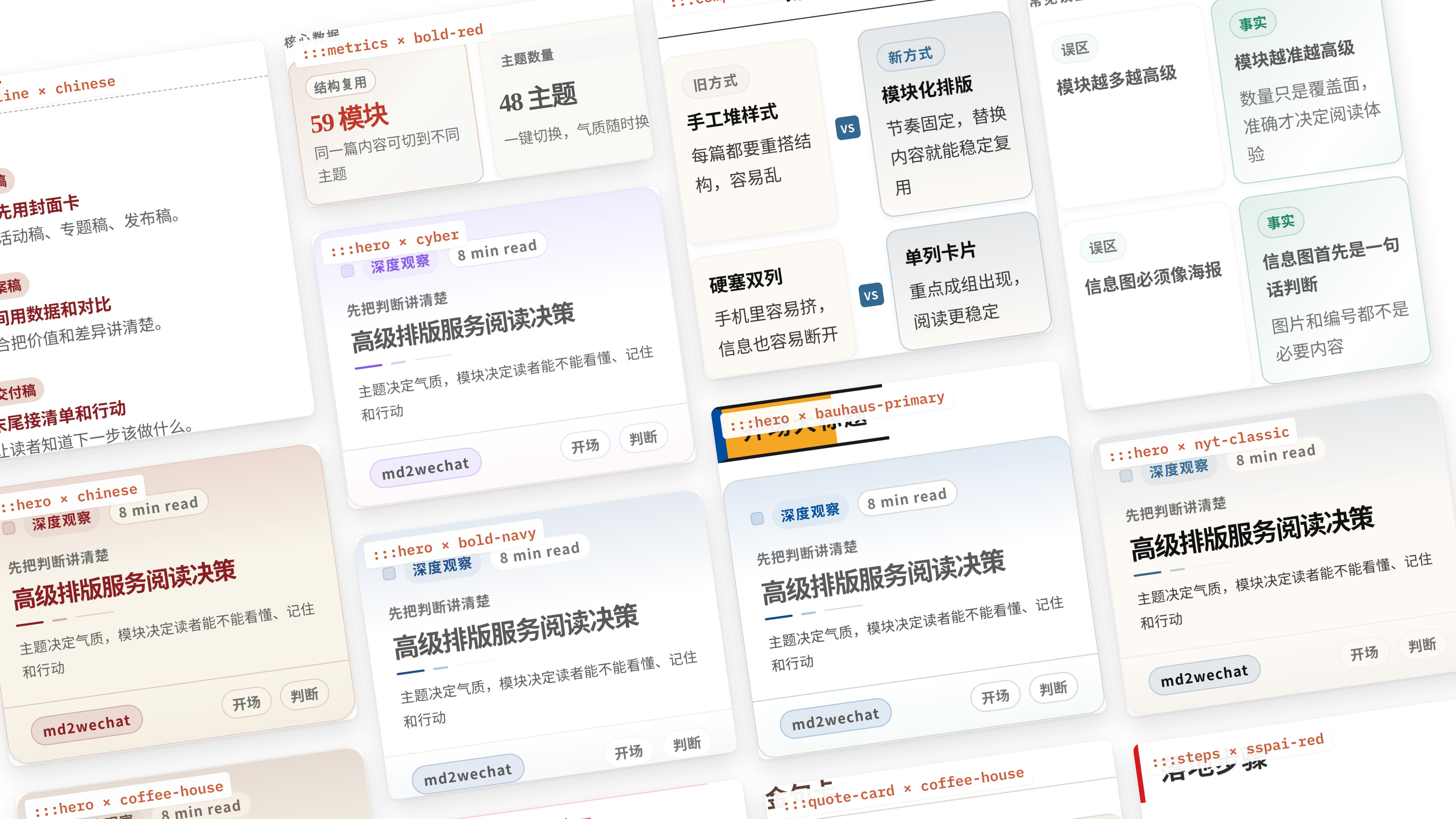Image resolution: width=1456 pixels, height=819 pixels.
Task: Tick the small square in the bauhaus-primary hero card
Action: [757, 518]
